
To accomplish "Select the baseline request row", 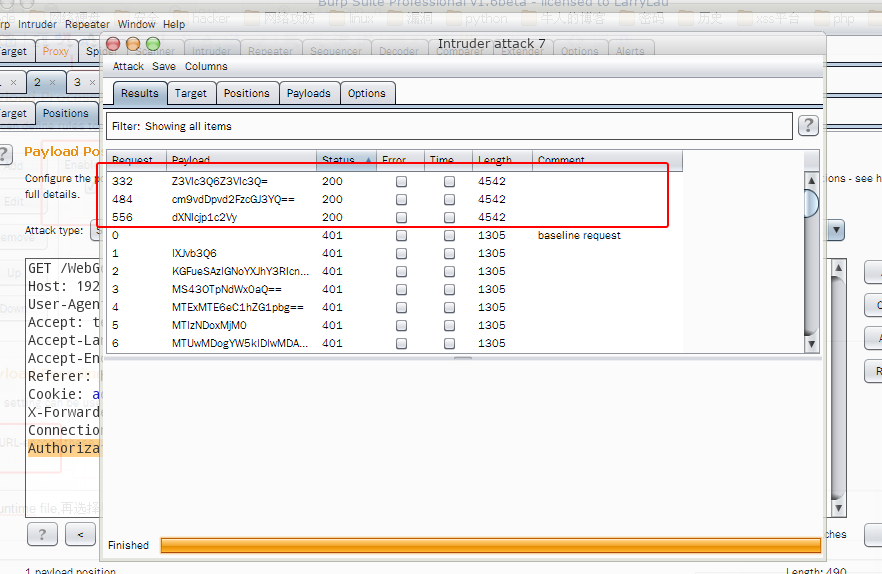I will [x=394, y=235].
